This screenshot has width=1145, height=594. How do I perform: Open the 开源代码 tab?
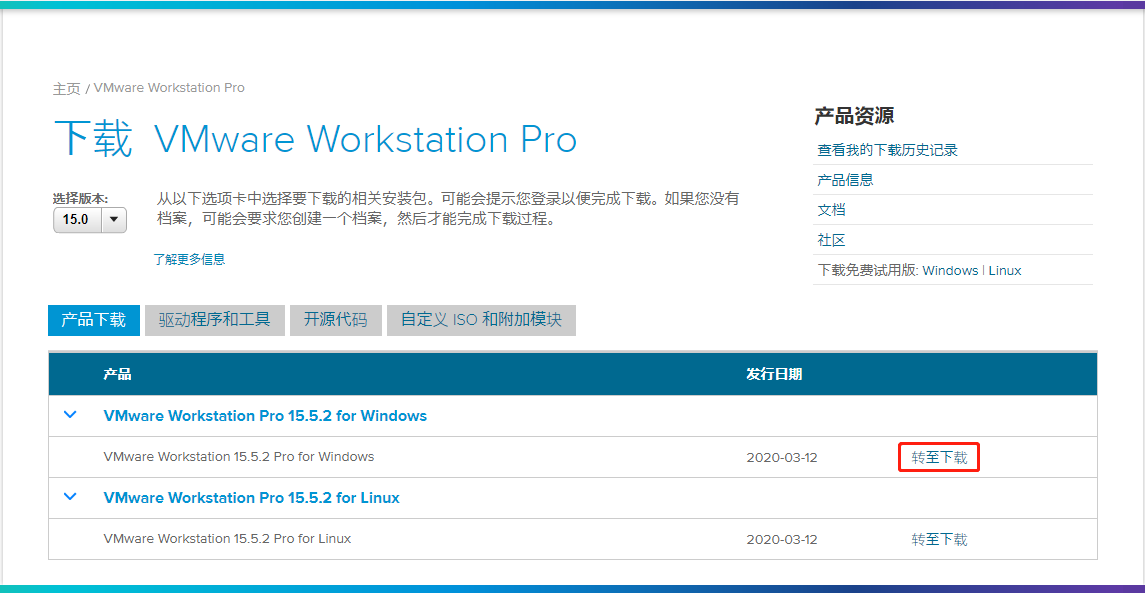point(335,320)
